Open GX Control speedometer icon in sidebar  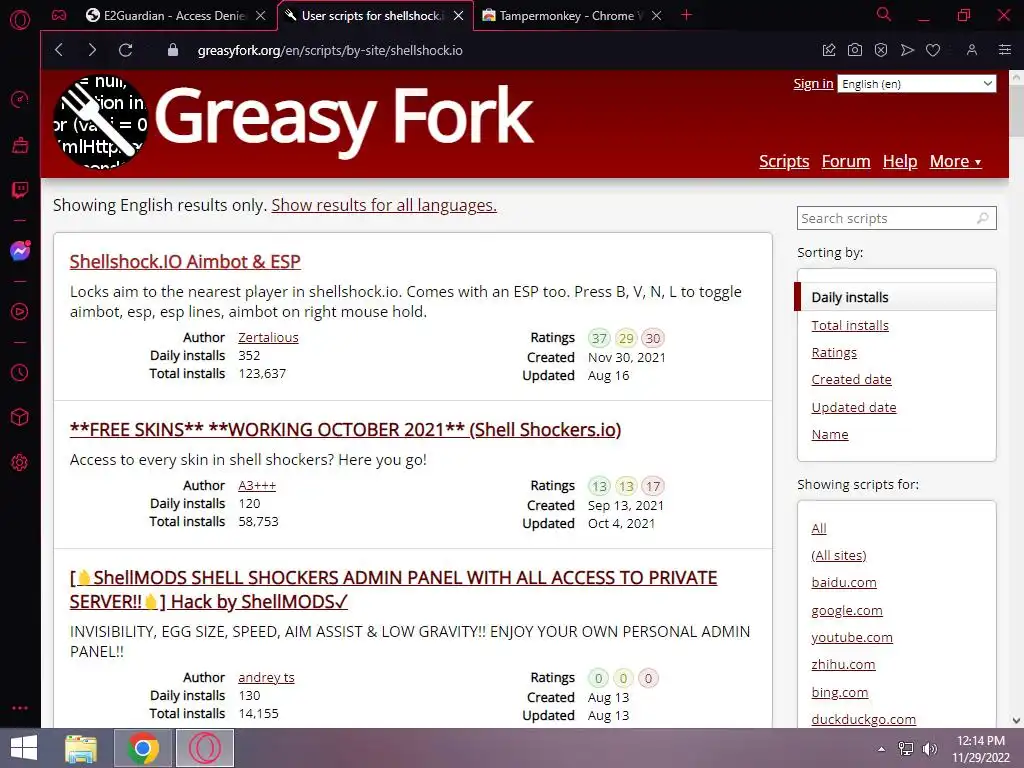point(20,99)
